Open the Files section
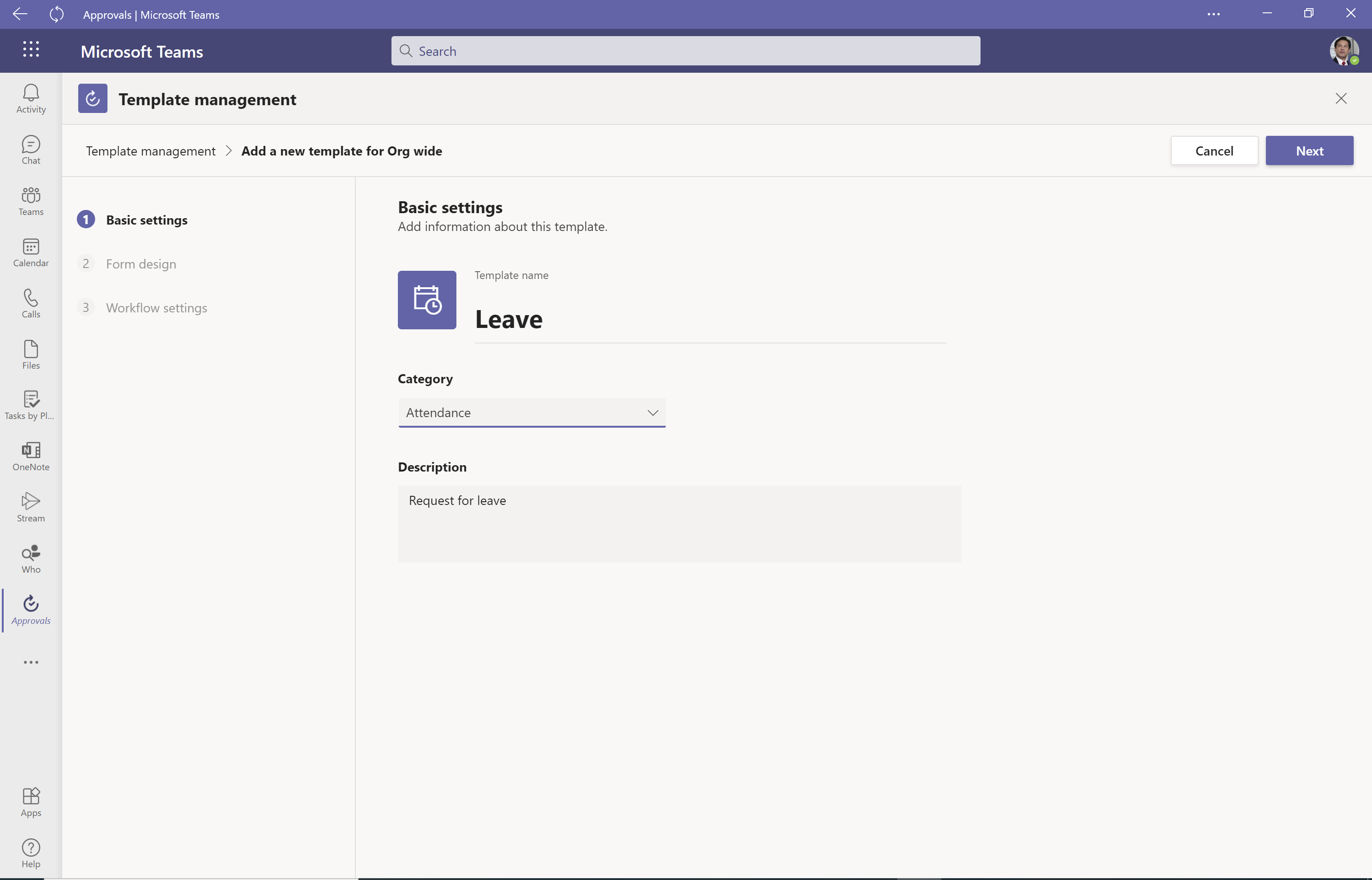This screenshot has height=880, width=1372. coord(31,354)
